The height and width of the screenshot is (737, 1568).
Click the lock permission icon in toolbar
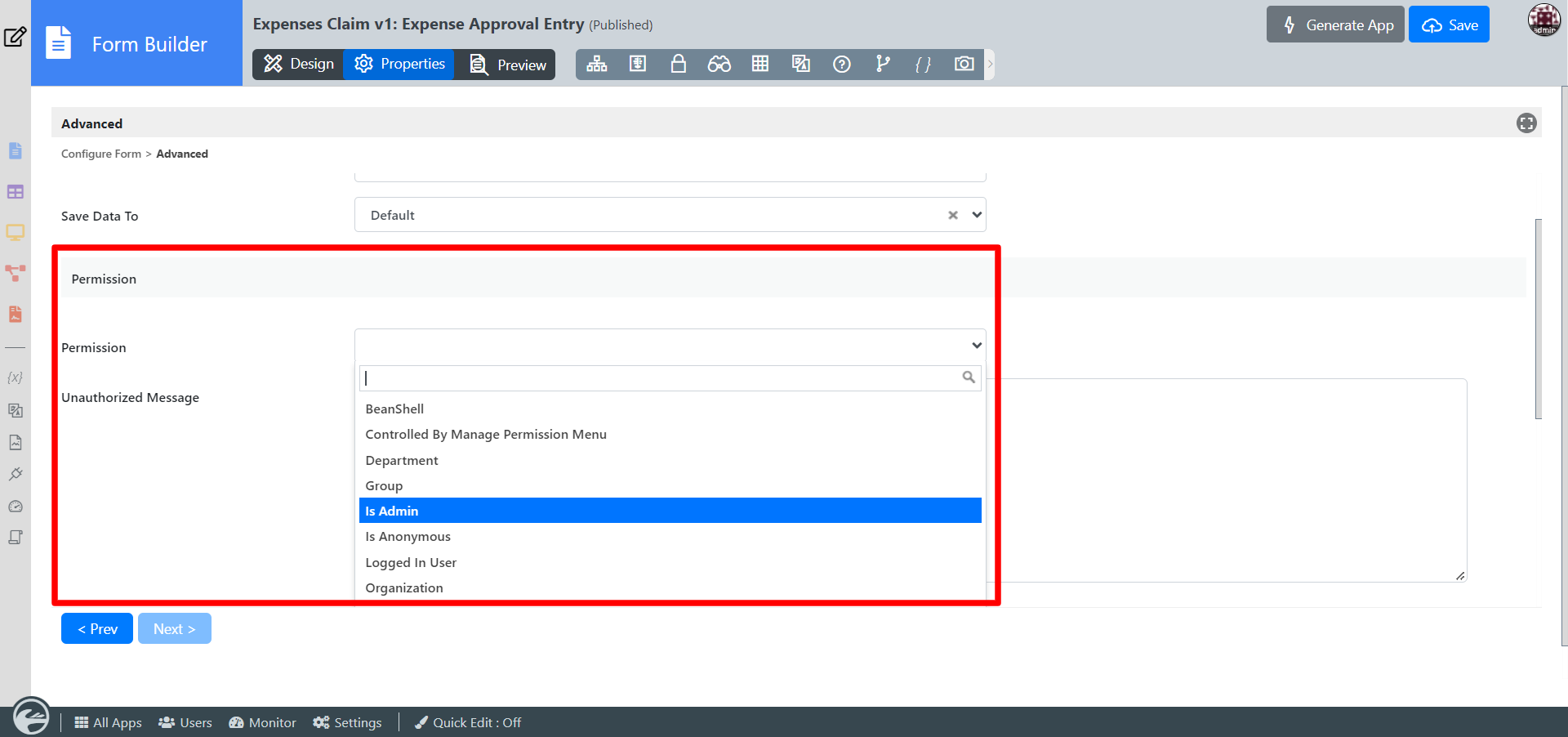(x=678, y=64)
